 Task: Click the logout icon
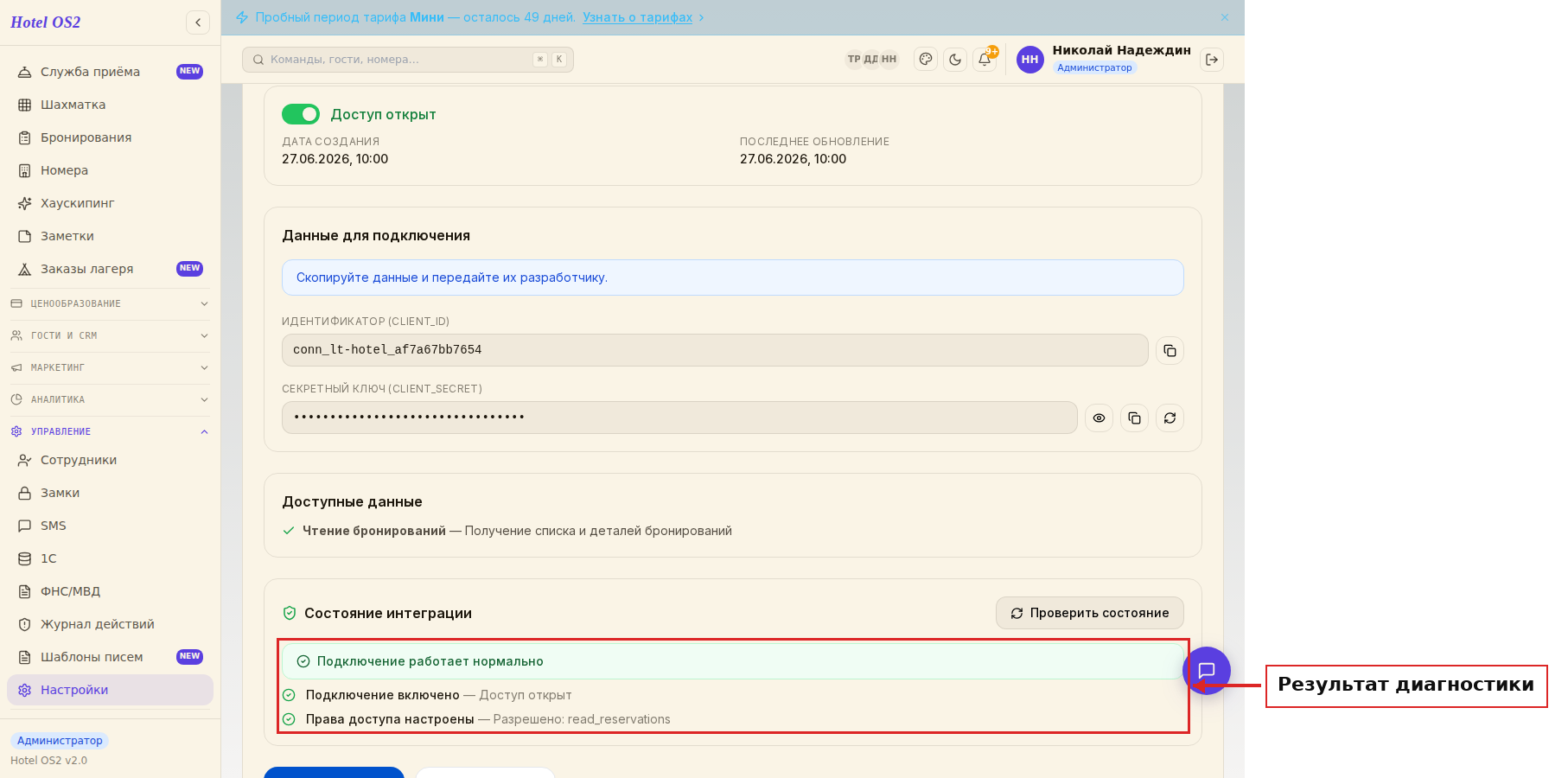[1212, 60]
